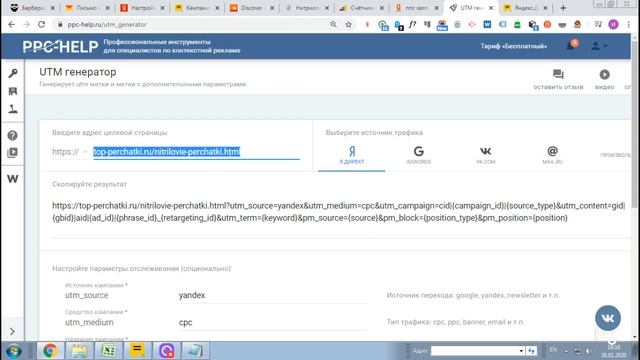Open the taskbar address dropdown arrow

tap(521, 351)
